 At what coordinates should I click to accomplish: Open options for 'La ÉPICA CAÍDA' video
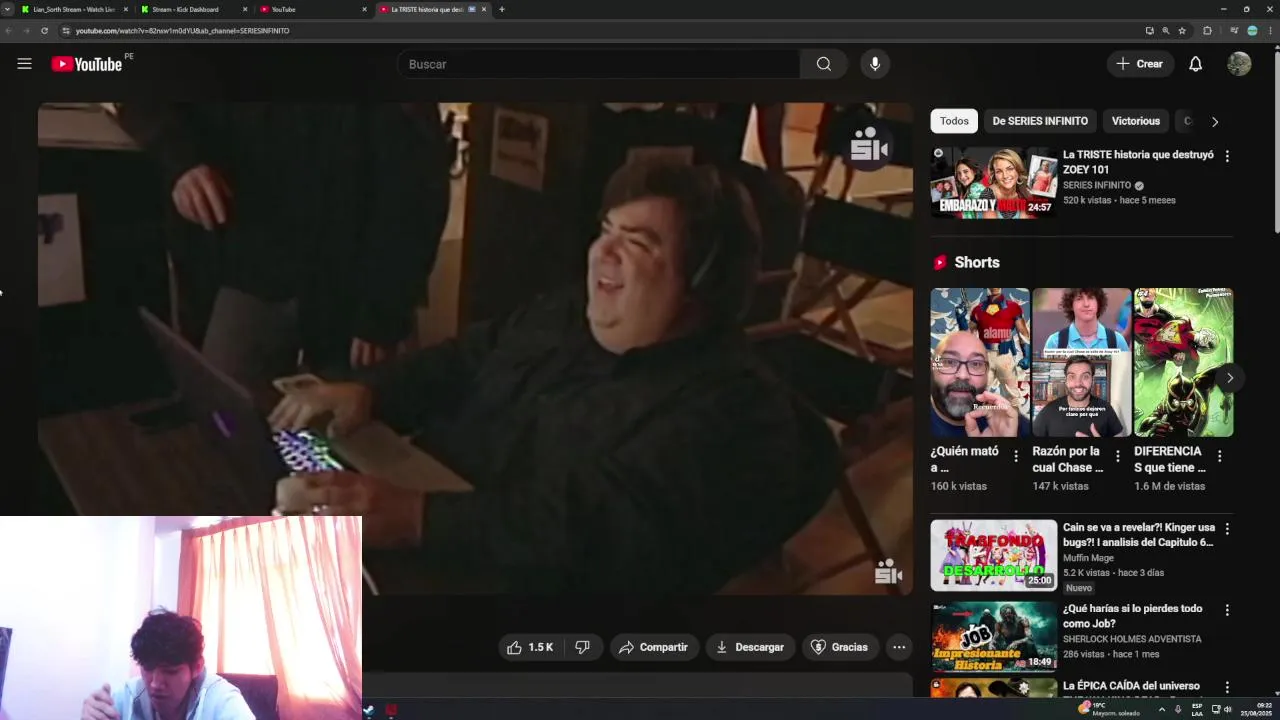(1227, 688)
